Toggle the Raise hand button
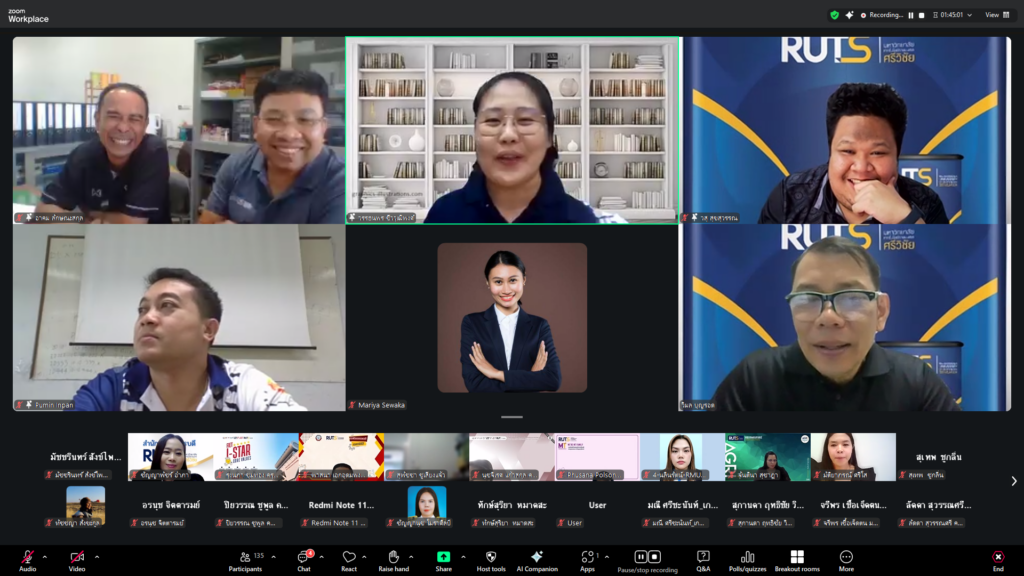 [393, 558]
